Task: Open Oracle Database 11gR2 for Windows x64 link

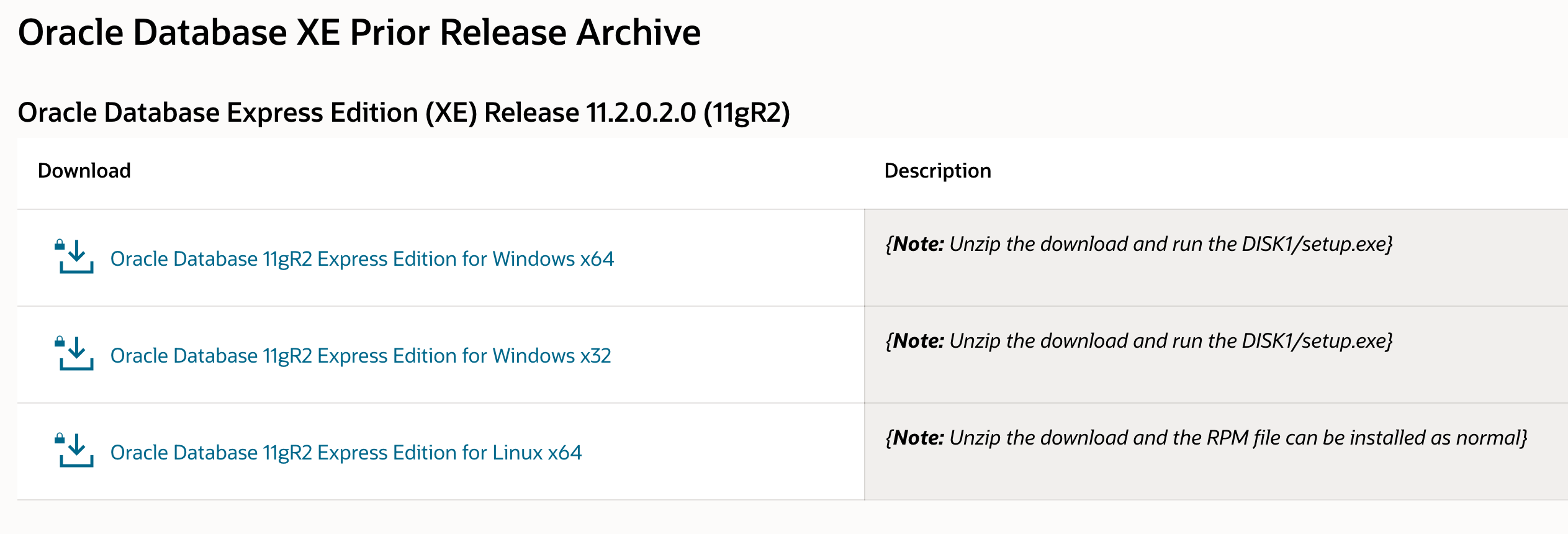Action: pos(362,259)
